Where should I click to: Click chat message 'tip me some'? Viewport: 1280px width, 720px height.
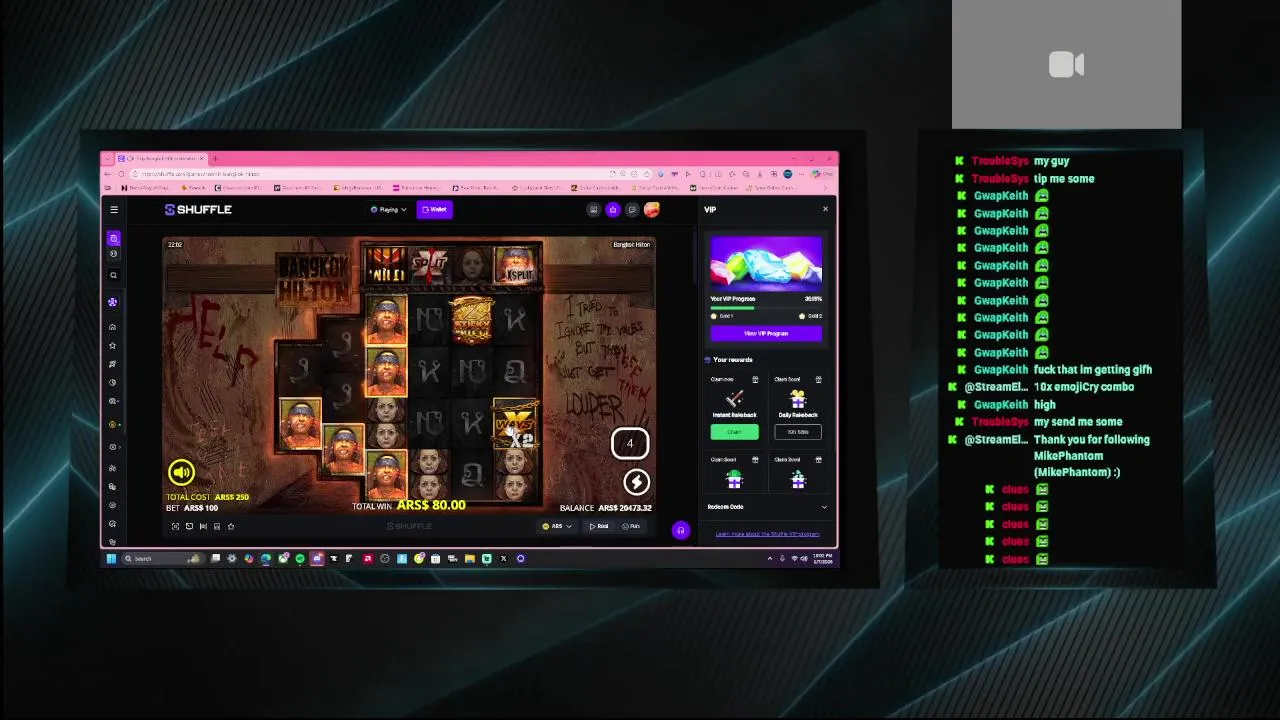tap(1064, 179)
